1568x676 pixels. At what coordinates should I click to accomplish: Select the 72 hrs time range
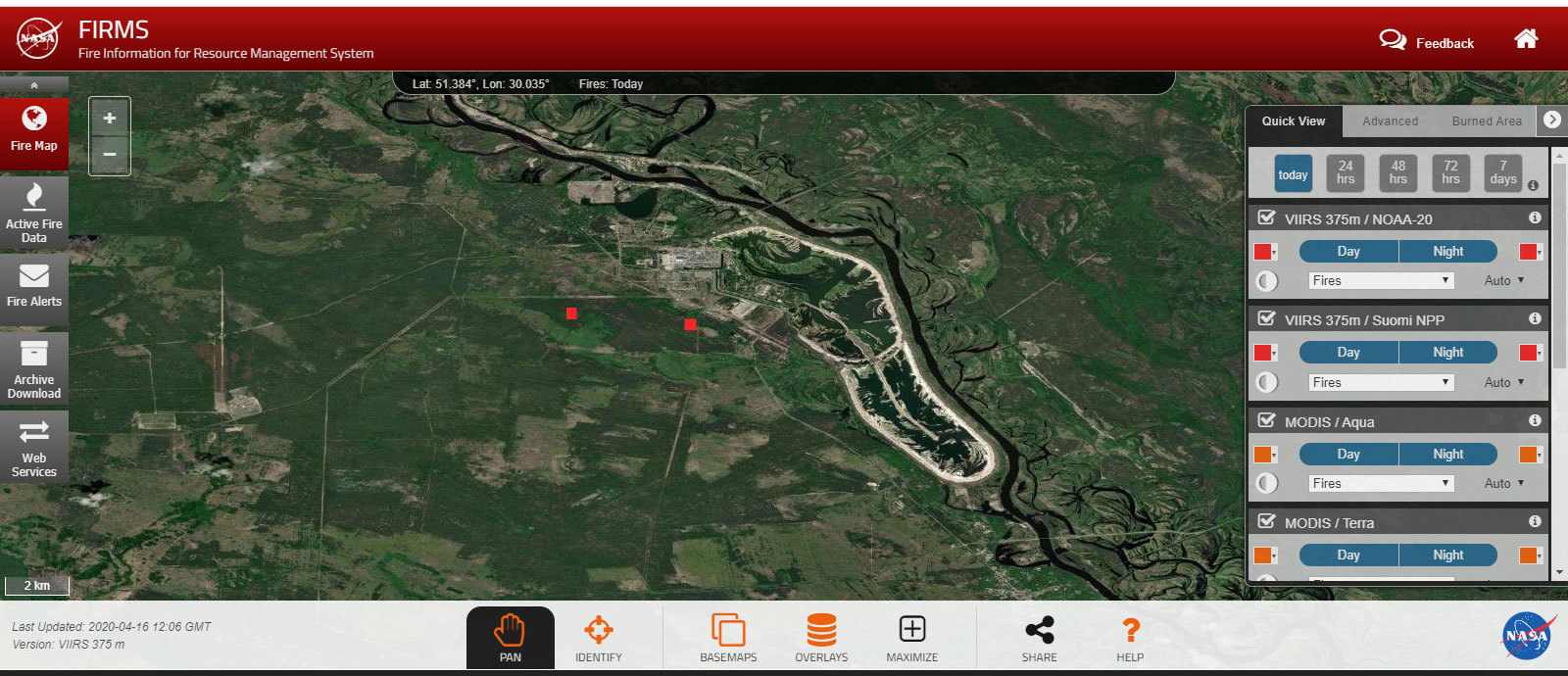click(1451, 173)
